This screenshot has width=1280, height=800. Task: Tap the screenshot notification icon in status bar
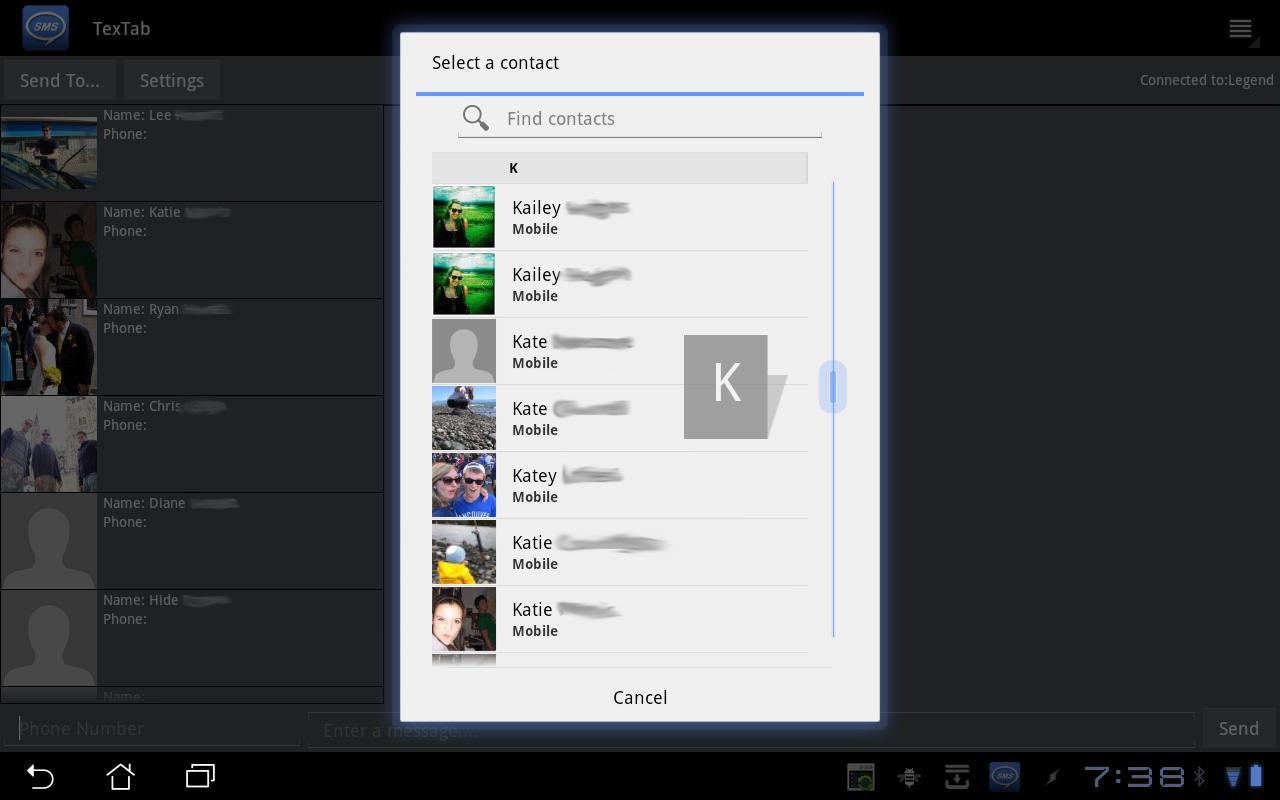click(861, 776)
